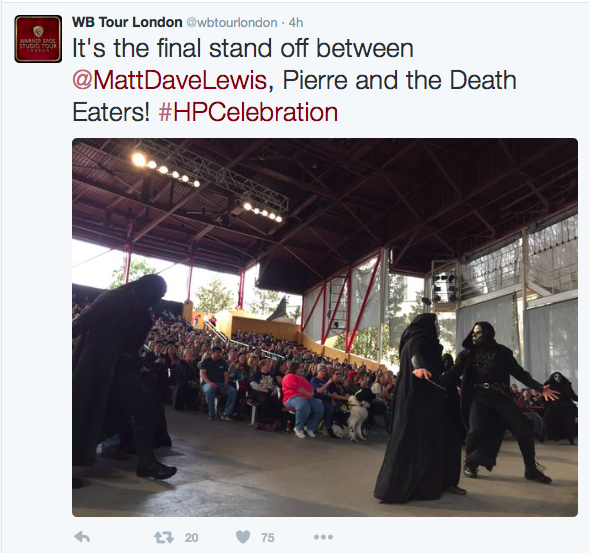This screenshot has width=589, height=553.
Task: Click the reply arrow icon
Action: (82, 537)
